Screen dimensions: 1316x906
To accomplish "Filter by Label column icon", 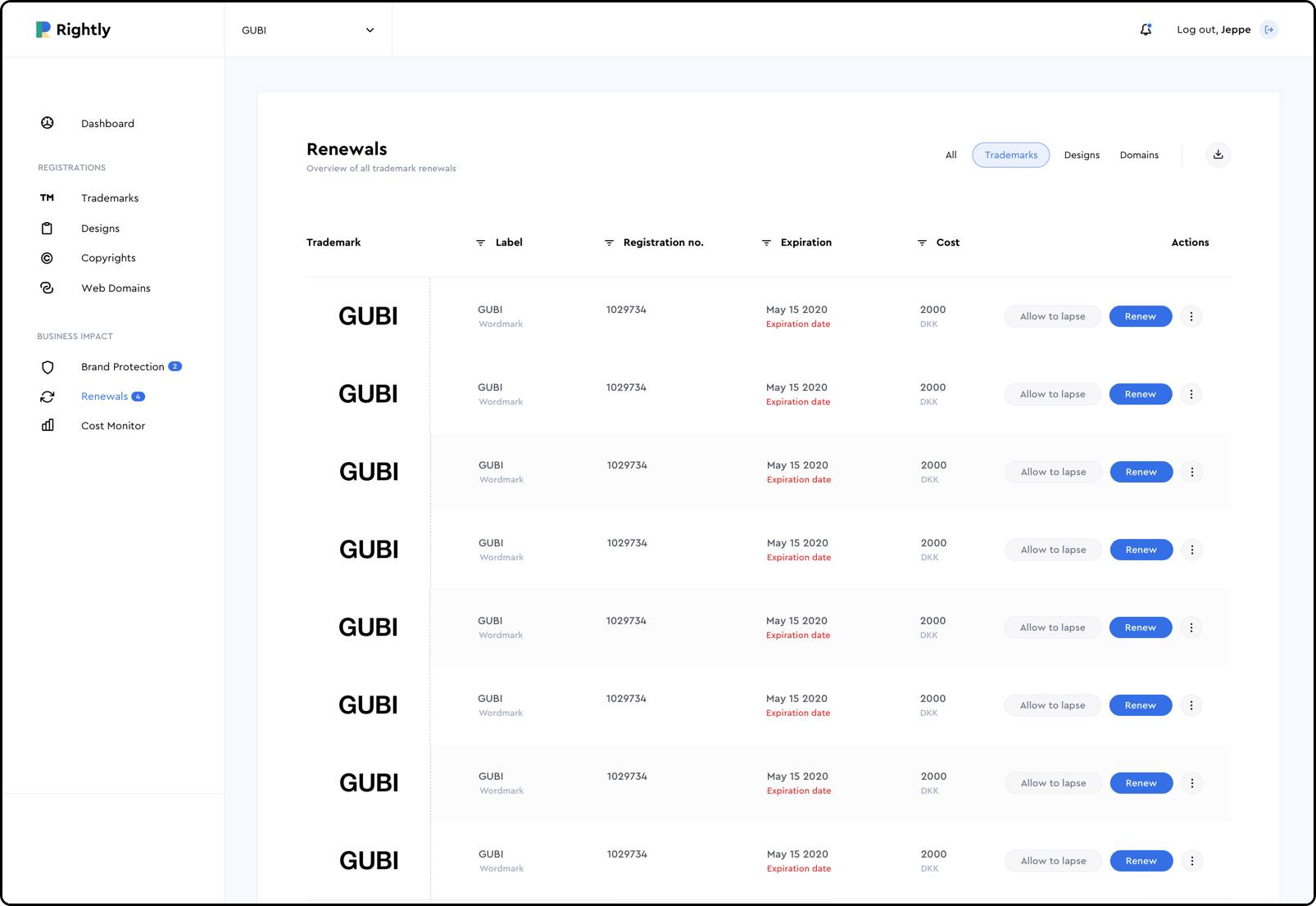I will point(481,242).
